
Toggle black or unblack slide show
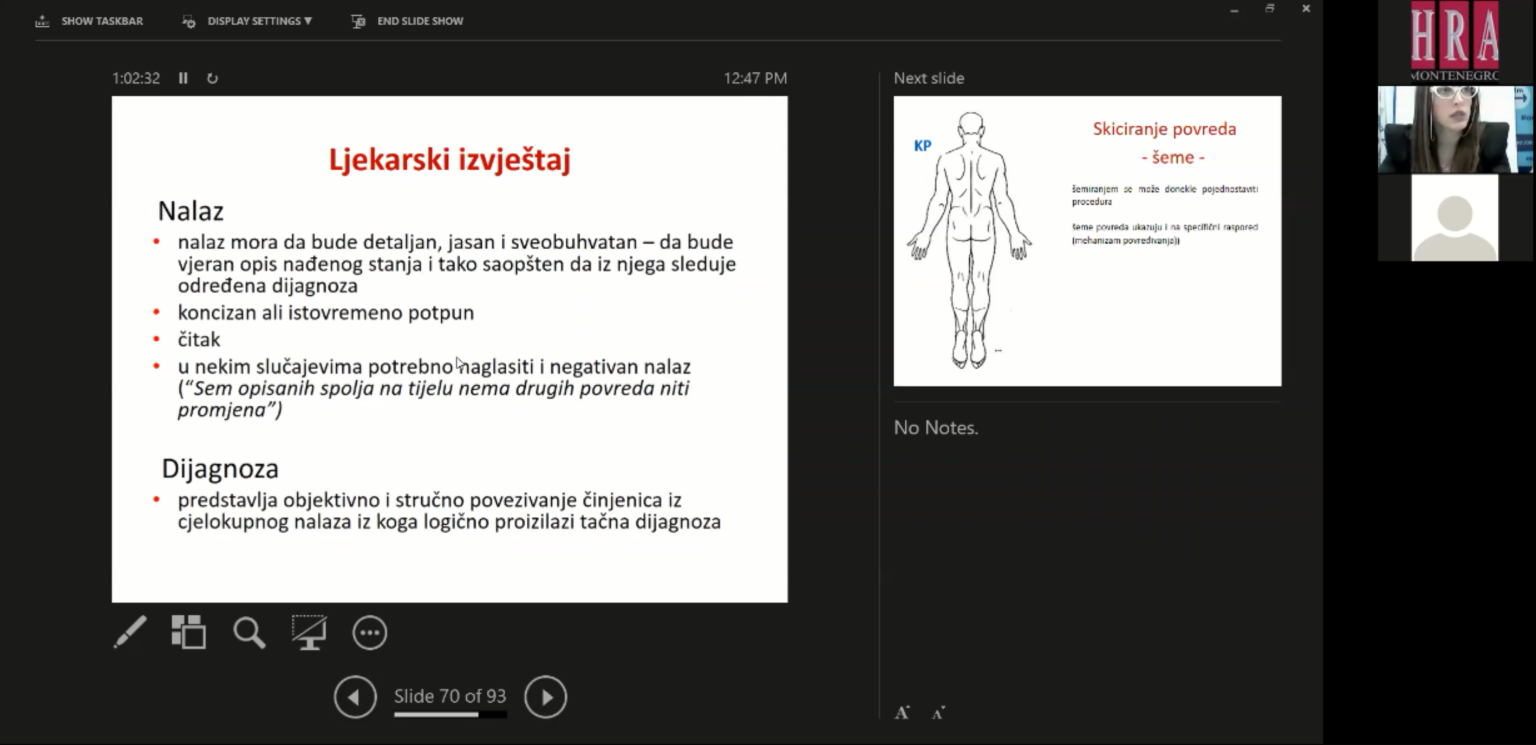[x=309, y=632]
